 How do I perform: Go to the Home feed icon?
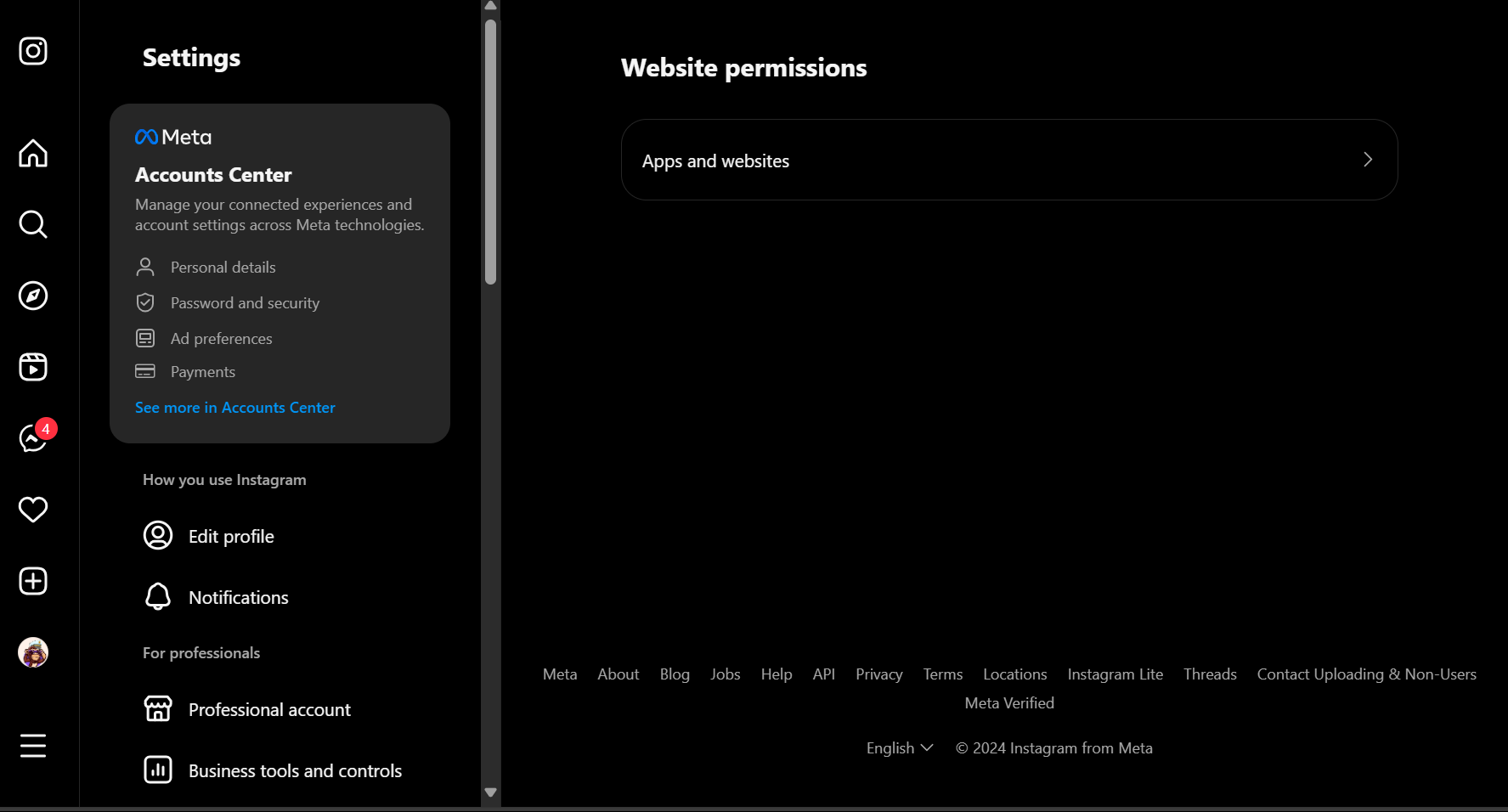point(33,153)
